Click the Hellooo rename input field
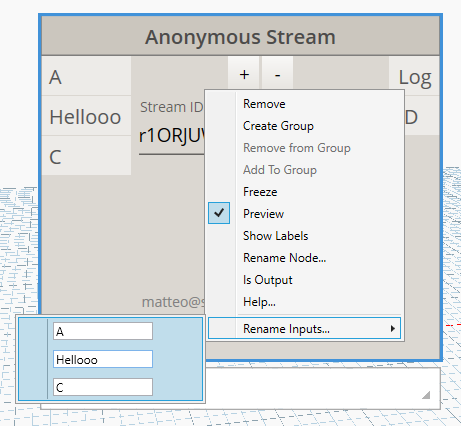 [x=103, y=359]
